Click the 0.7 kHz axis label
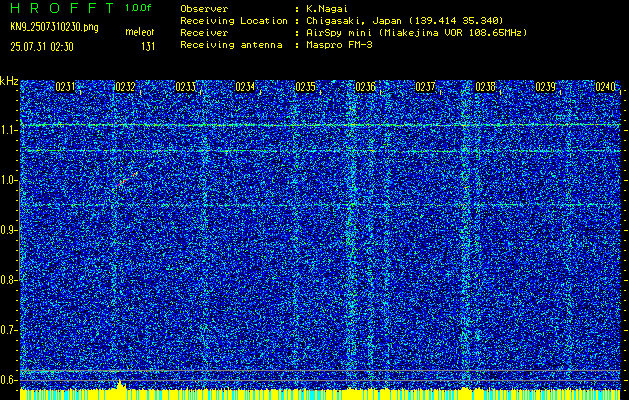Image resolution: width=629 pixels, height=400 pixels. pyautogui.click(x=8, y=330)
